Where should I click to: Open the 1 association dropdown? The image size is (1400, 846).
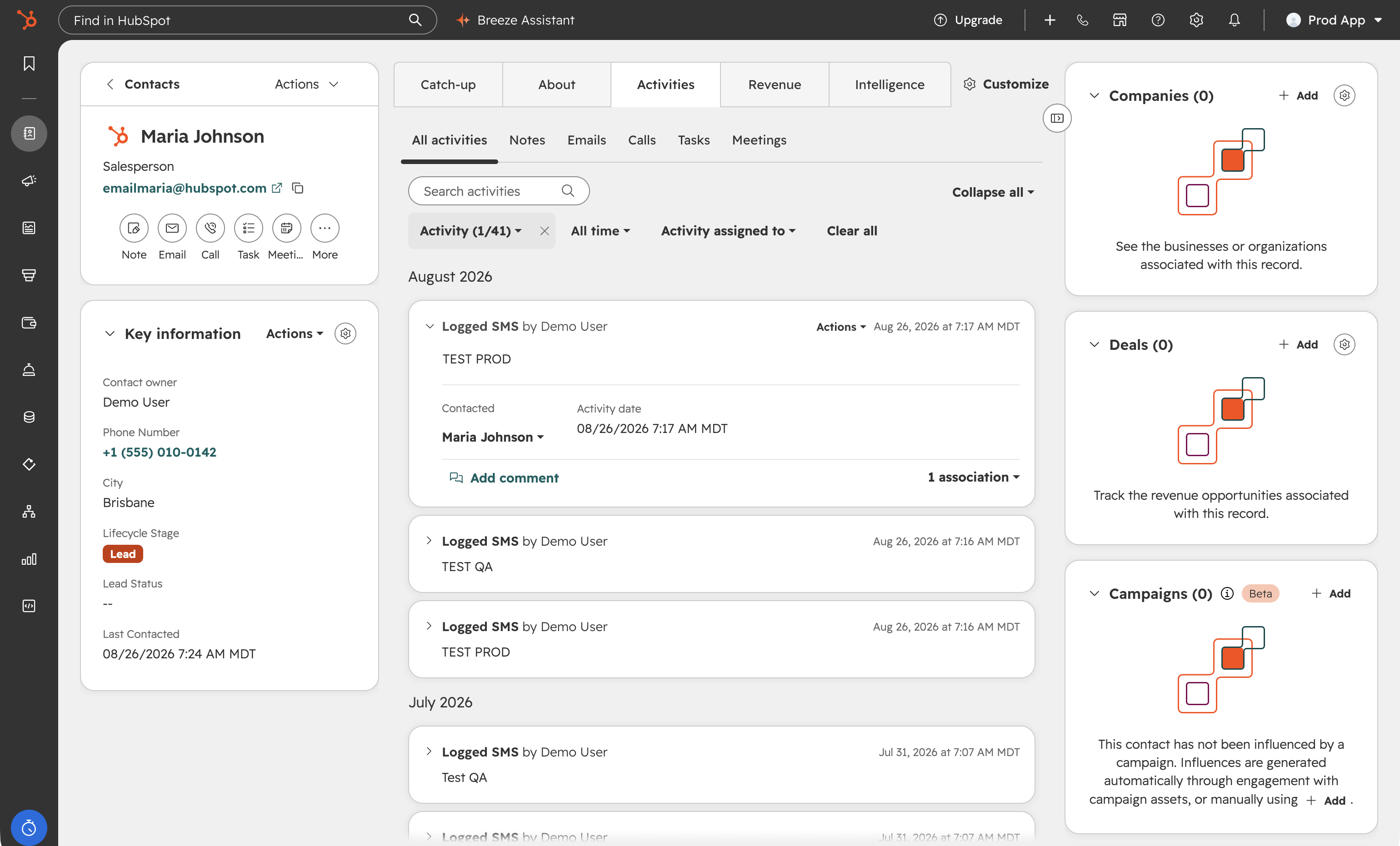(974, 478)
